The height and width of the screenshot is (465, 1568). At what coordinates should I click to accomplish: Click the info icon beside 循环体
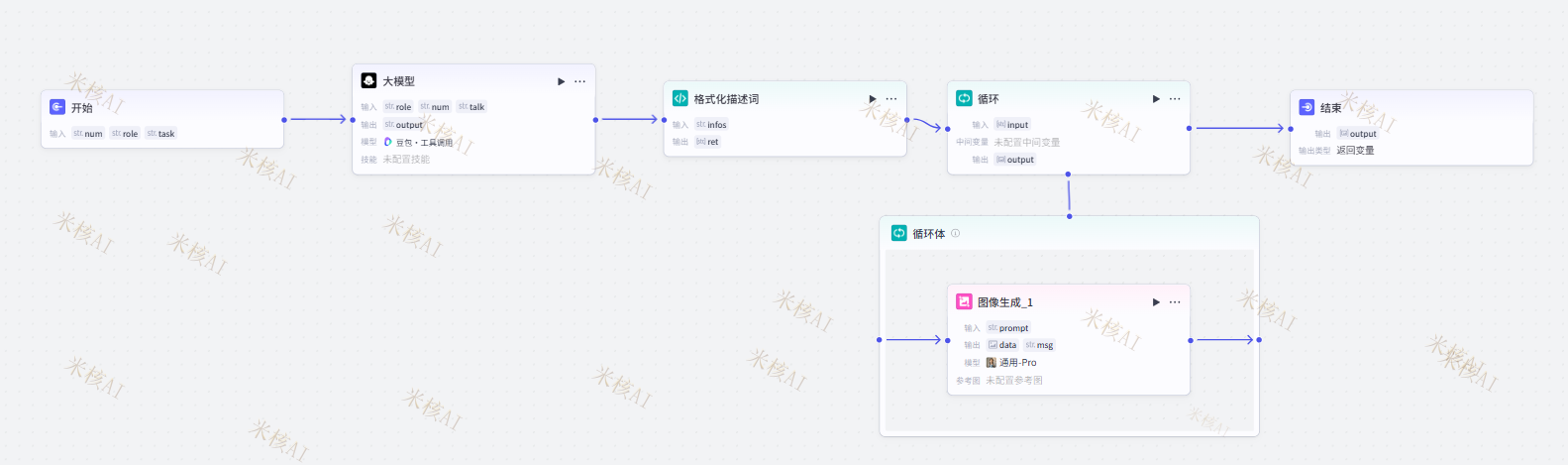click(x=956, y=234)
